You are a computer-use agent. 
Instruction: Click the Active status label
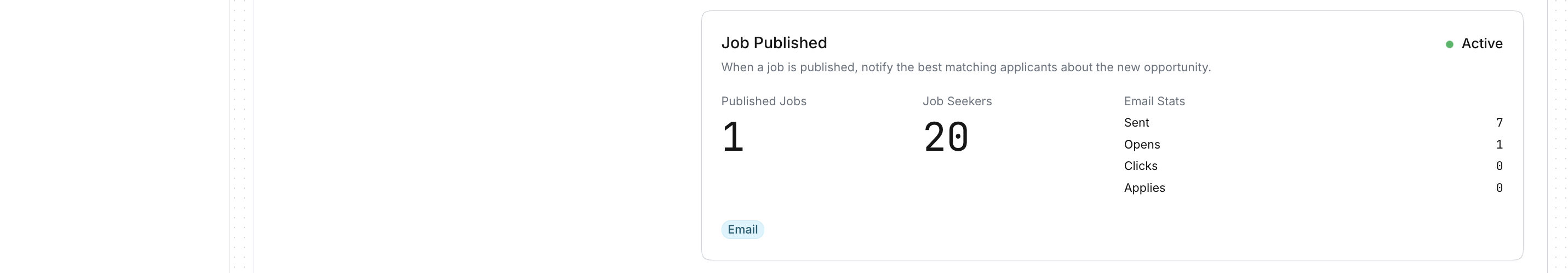[1481, 44]
